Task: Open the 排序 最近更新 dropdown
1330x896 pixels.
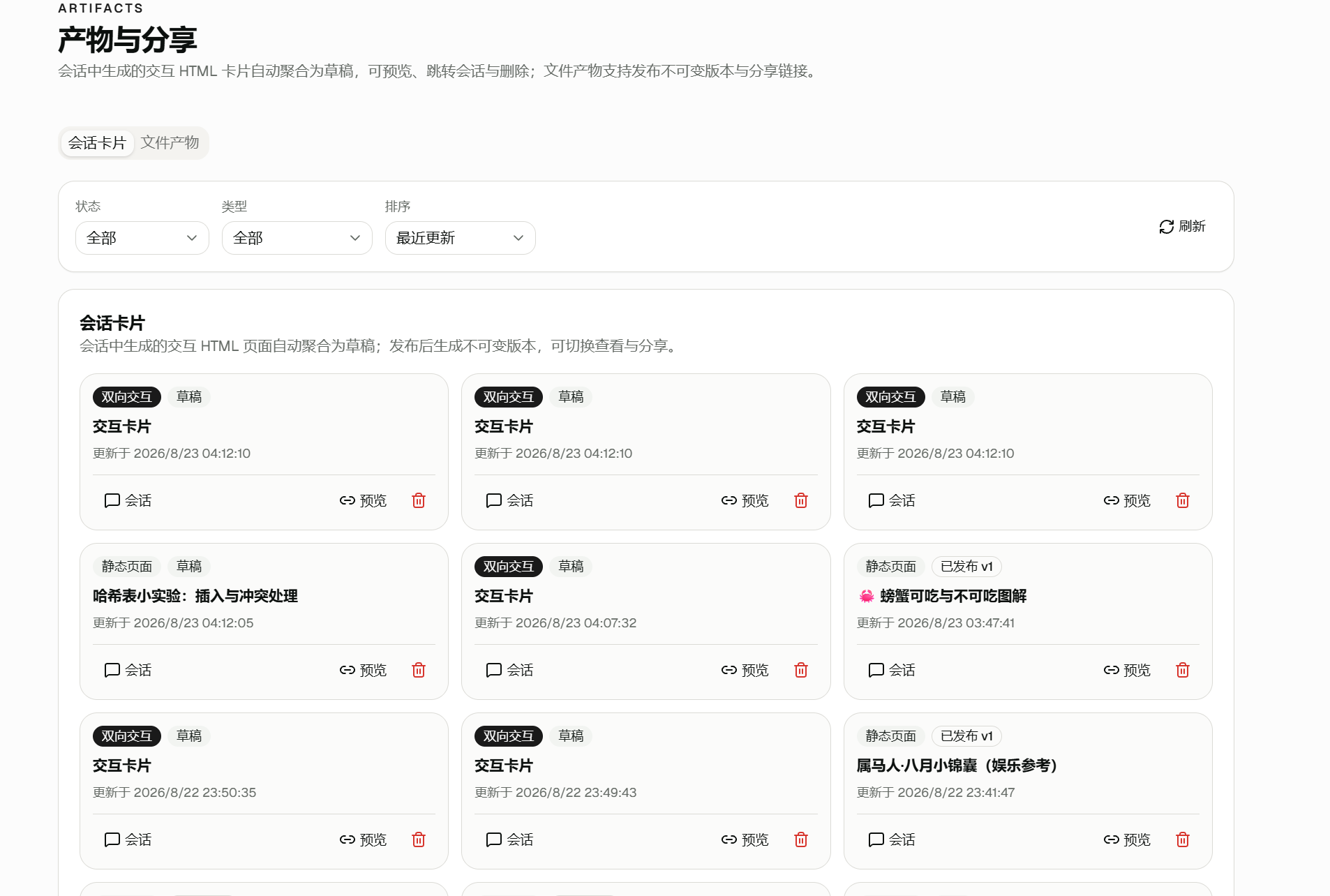Action: pos(461,238)
